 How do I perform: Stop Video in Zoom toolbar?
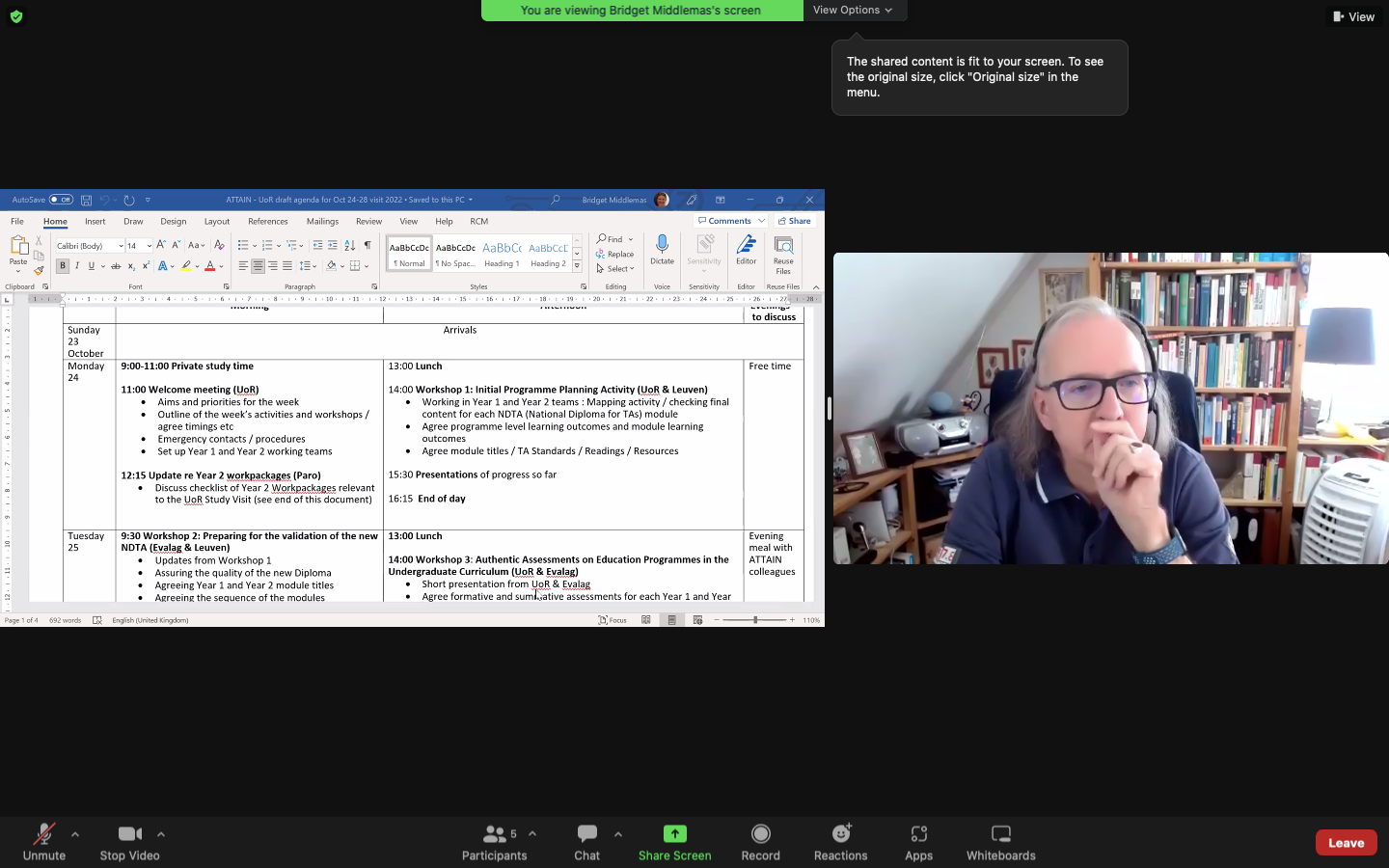(129, 842)
